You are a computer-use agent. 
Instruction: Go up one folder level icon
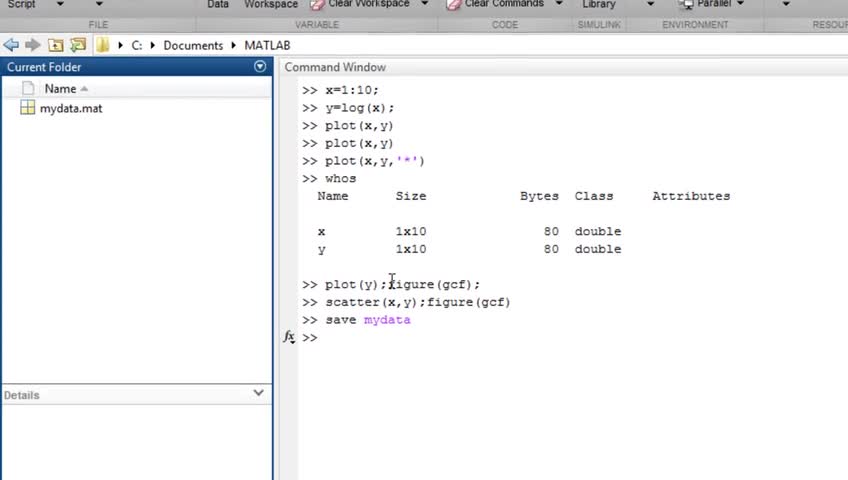55,45
